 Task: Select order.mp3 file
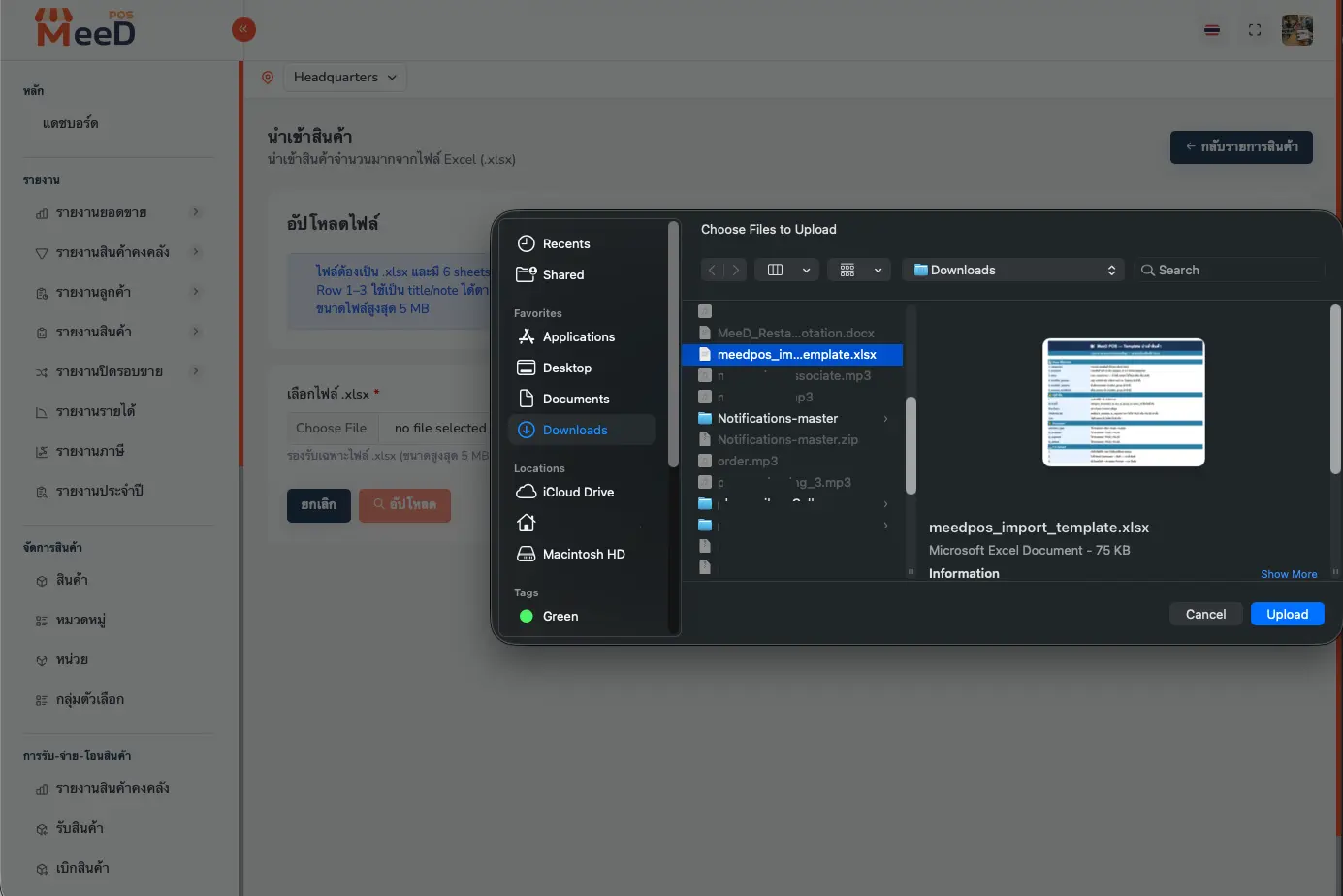[792, 462]
